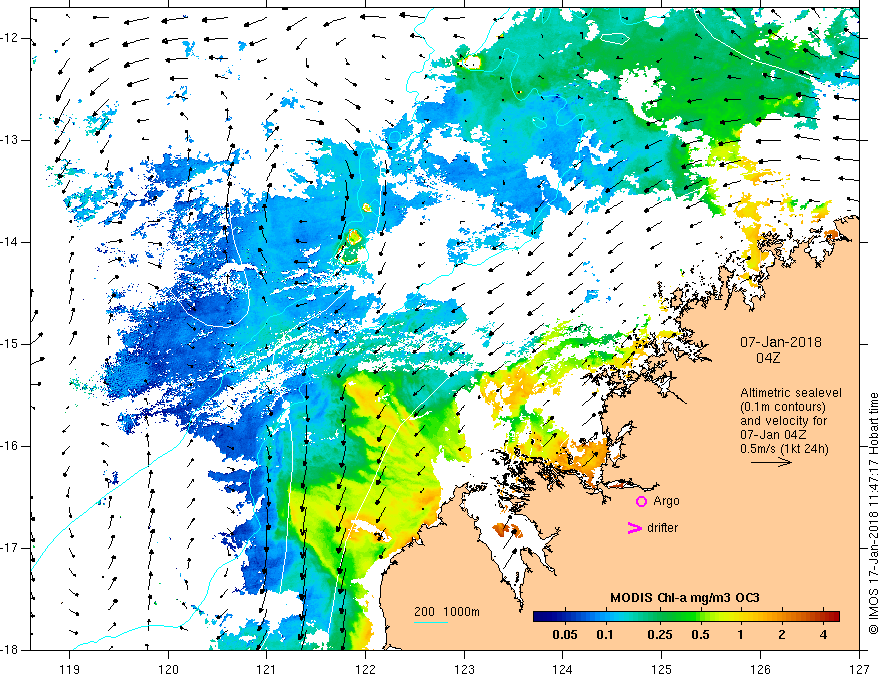Click the 04Z time label
Viewport: 880px width, 680px height.
(768, 358)
